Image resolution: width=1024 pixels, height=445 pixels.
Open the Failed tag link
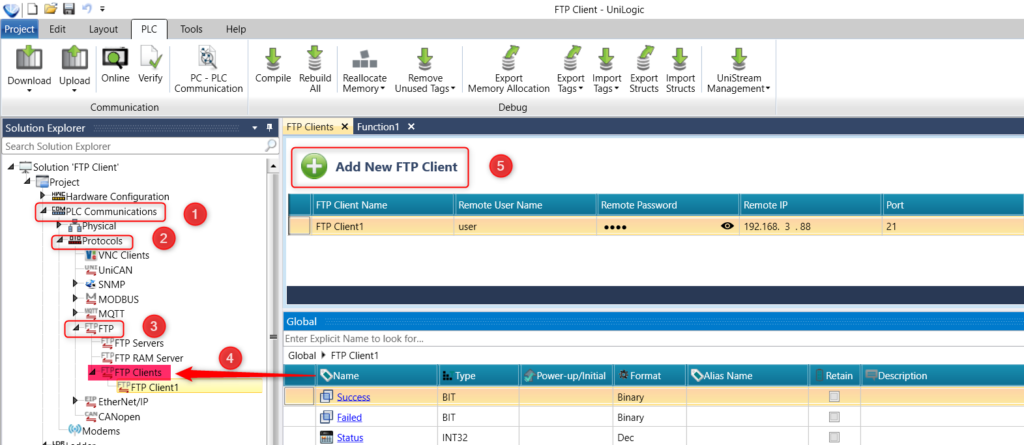(x=349, y=417)
